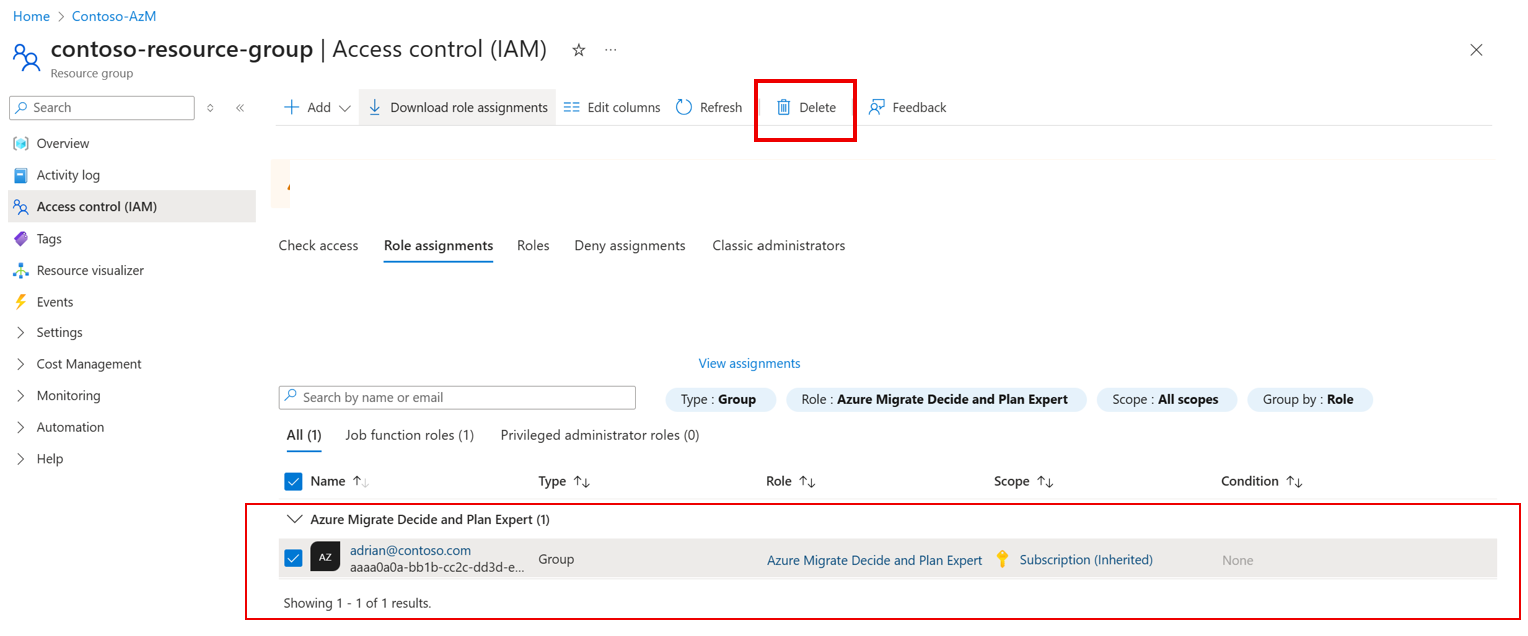The height and width of the screenshot is (636, 1528).
Task: Collapse the Azure Migrate Decide and Plan Expert group
Action: (x=294, y=519)
